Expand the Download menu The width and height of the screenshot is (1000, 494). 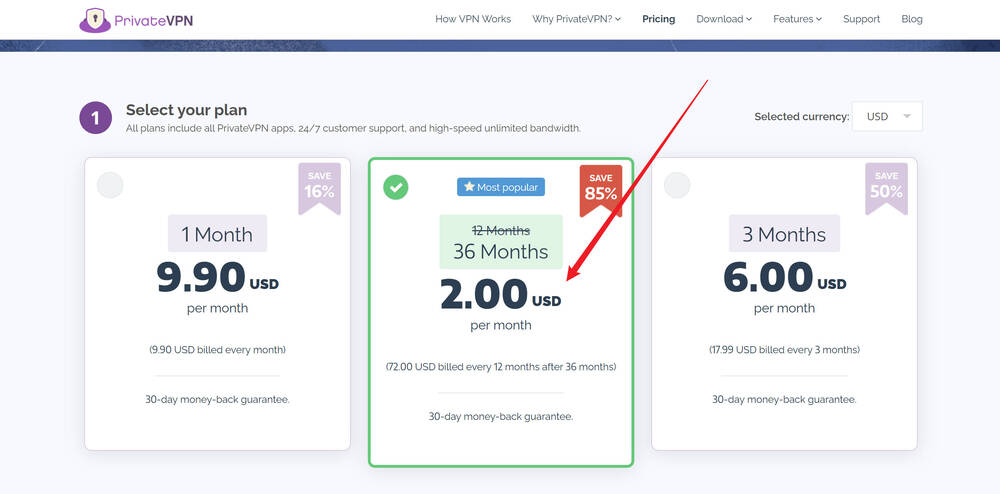(x=724, y=19)
